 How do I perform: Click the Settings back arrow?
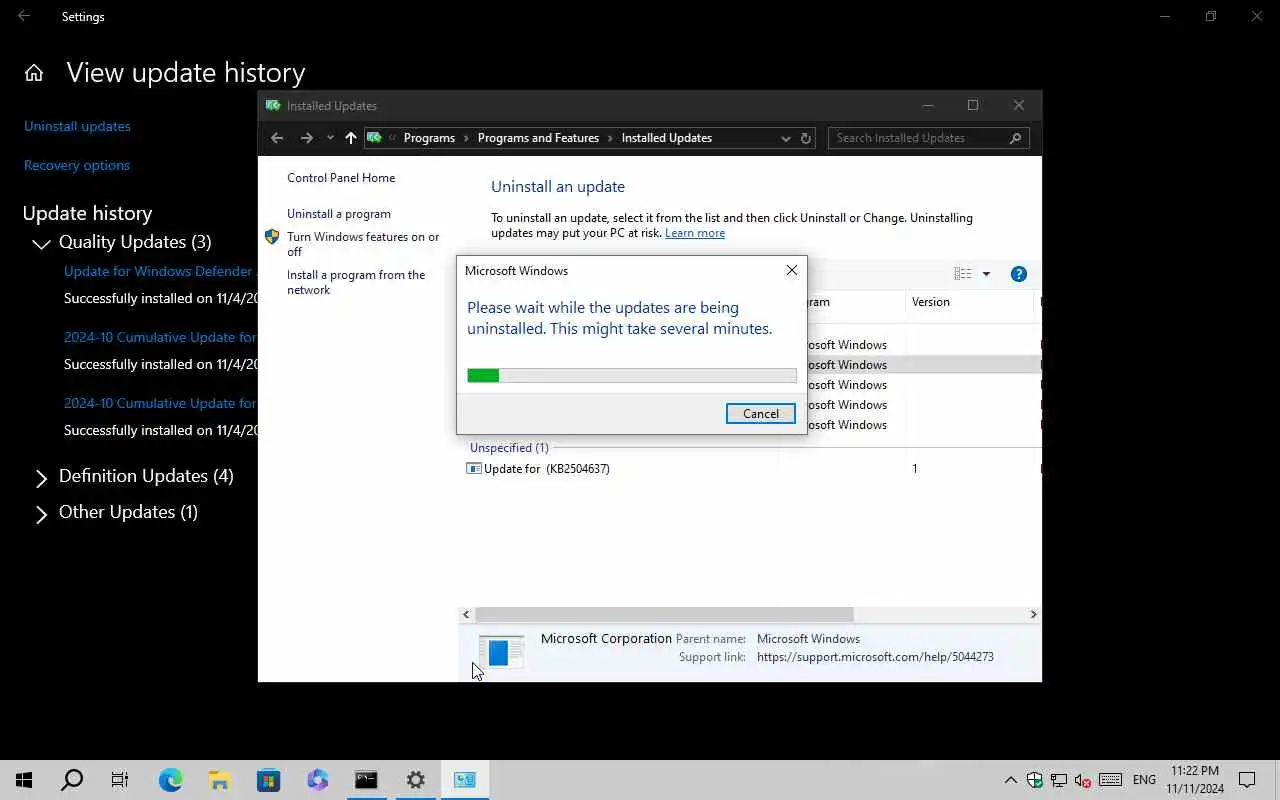click(24, 16)
